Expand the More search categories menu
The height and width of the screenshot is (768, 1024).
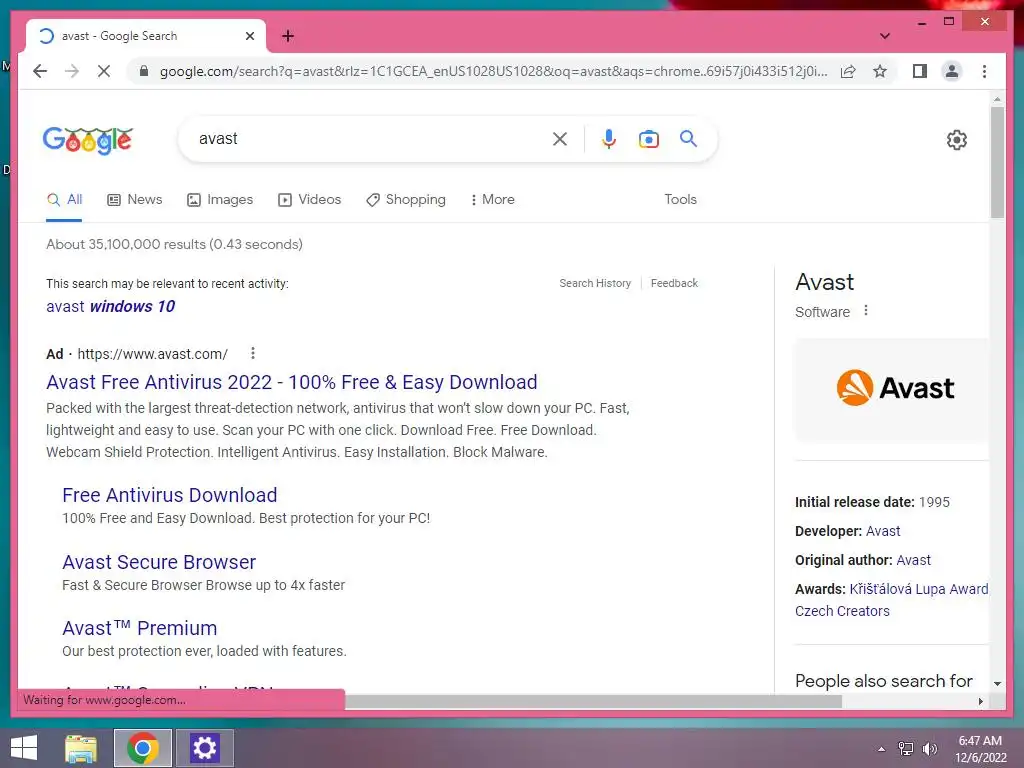pos(492,200)
